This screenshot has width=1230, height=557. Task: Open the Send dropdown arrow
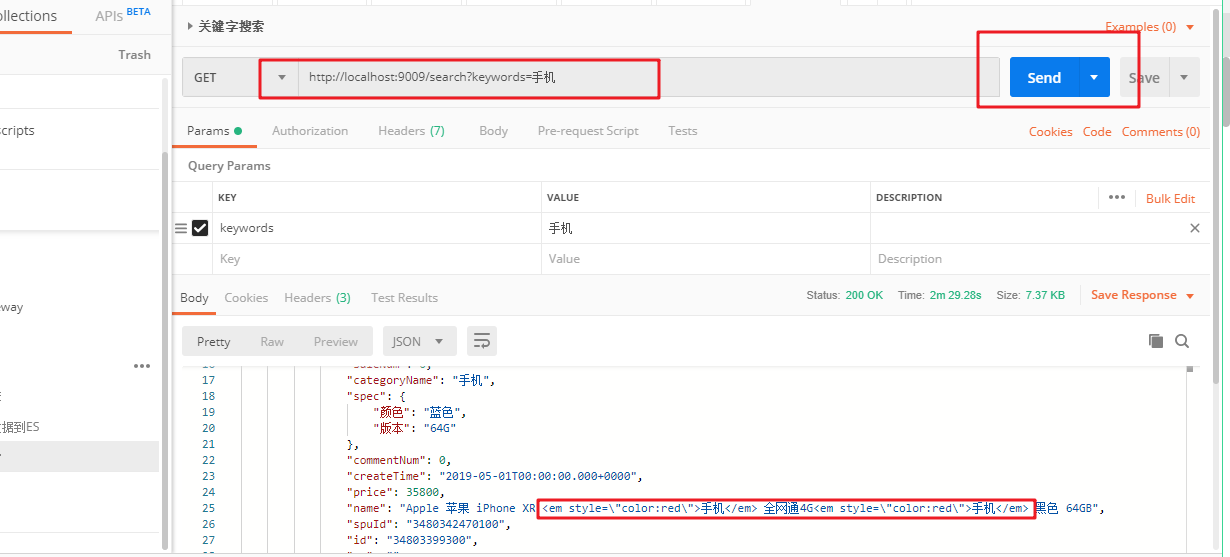1094,78
